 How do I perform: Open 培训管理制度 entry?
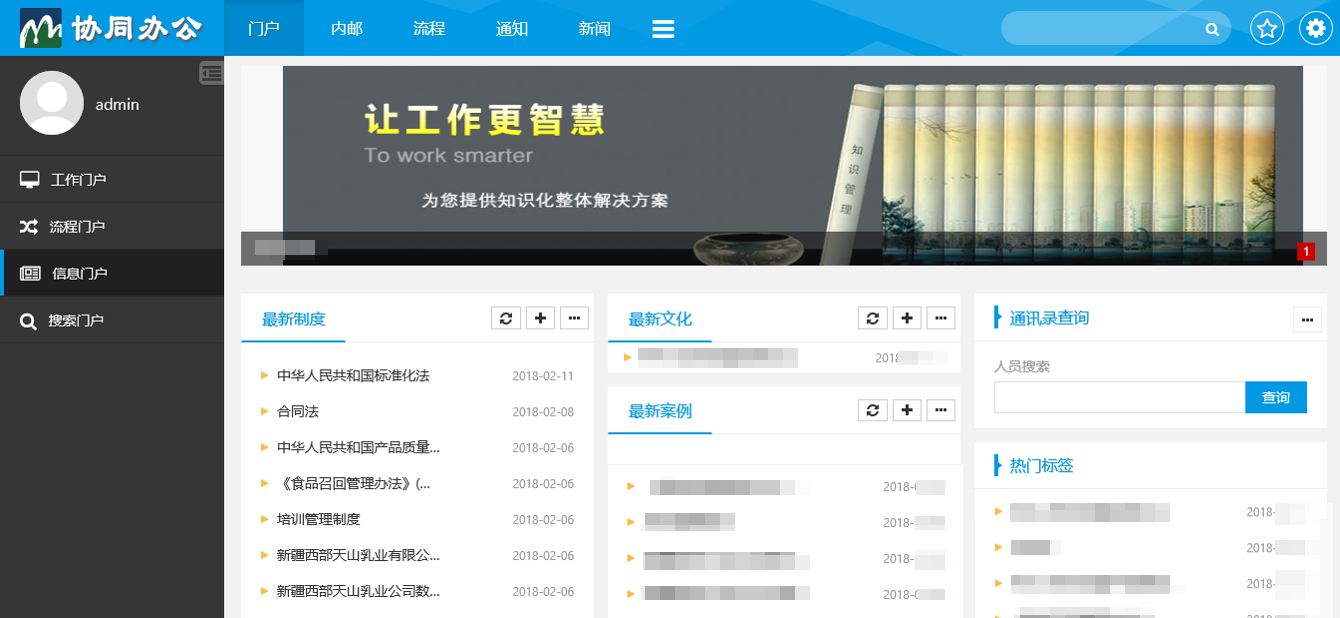pos(319,520)
